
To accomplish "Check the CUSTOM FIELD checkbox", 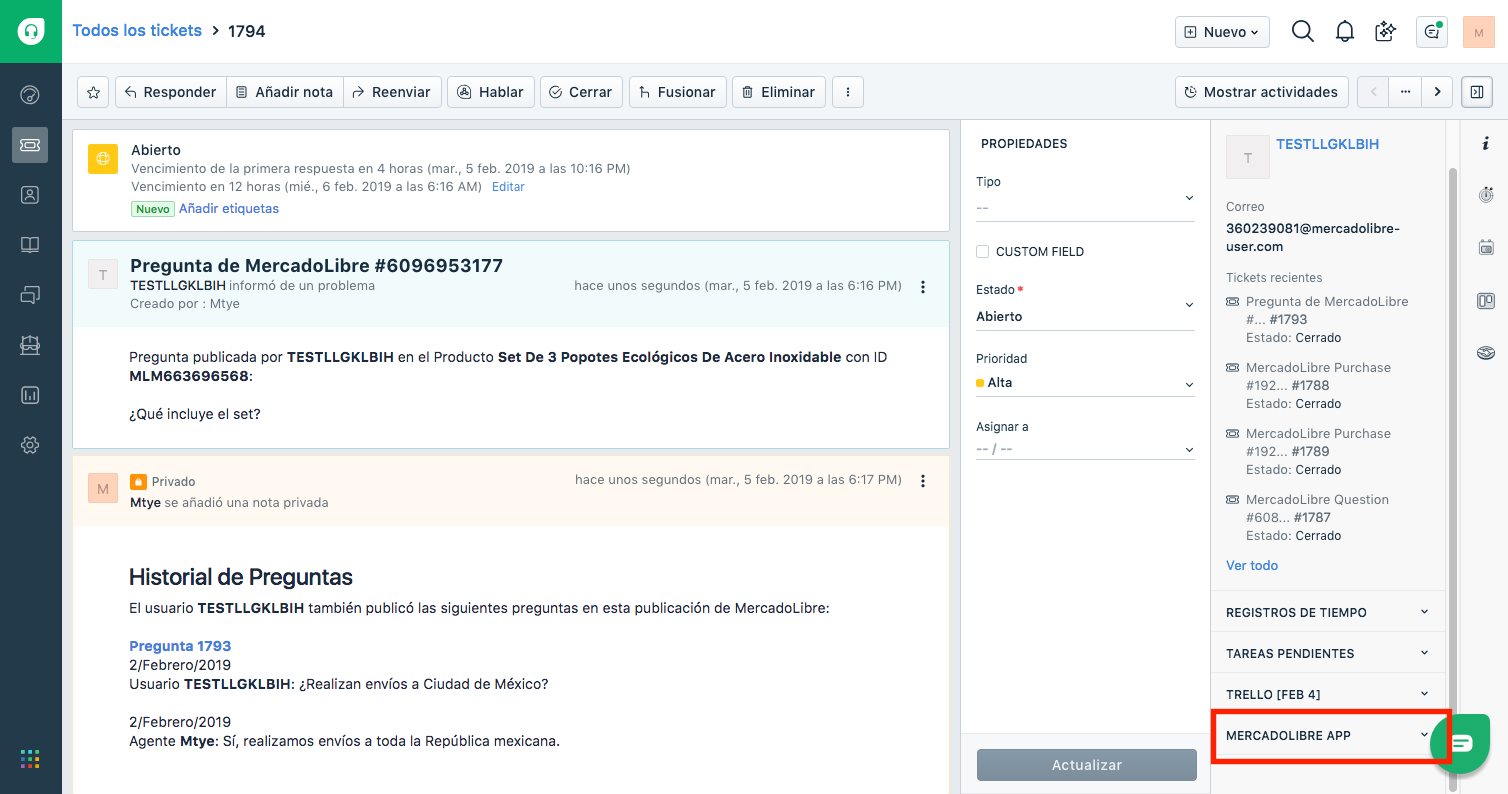I will click(x=983, y=252).
